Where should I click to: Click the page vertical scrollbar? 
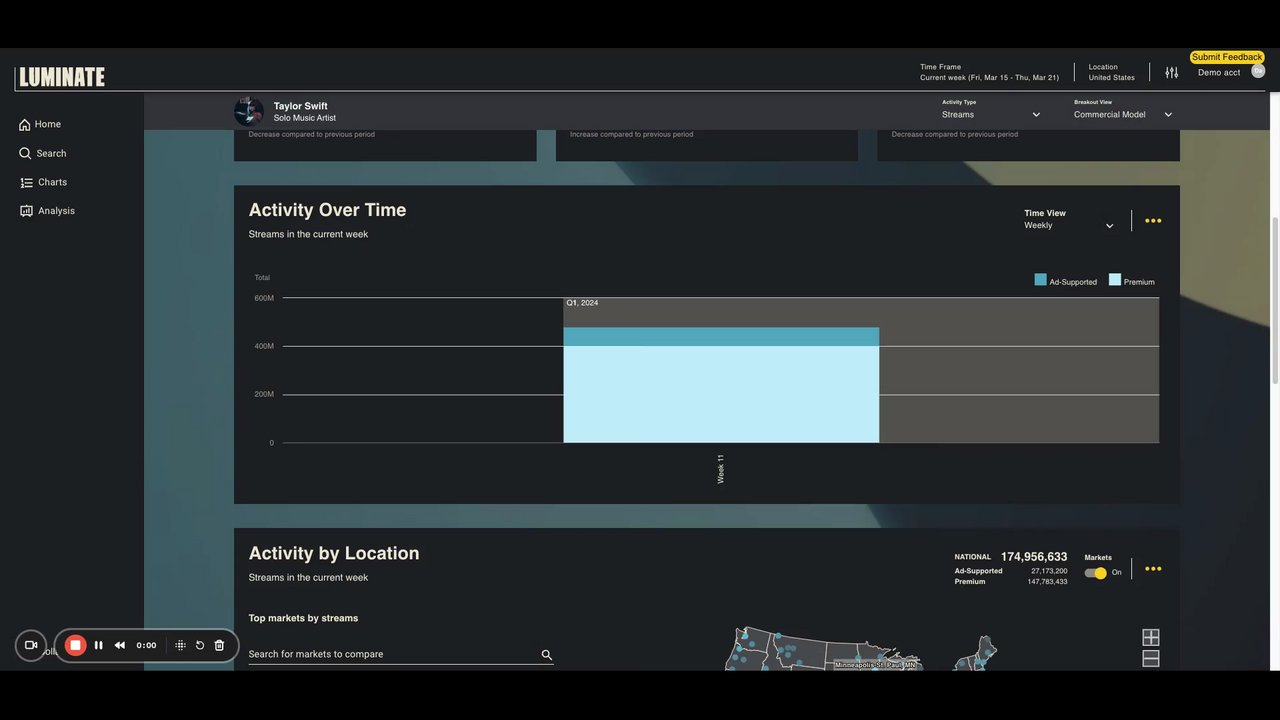coord(1274,300)
